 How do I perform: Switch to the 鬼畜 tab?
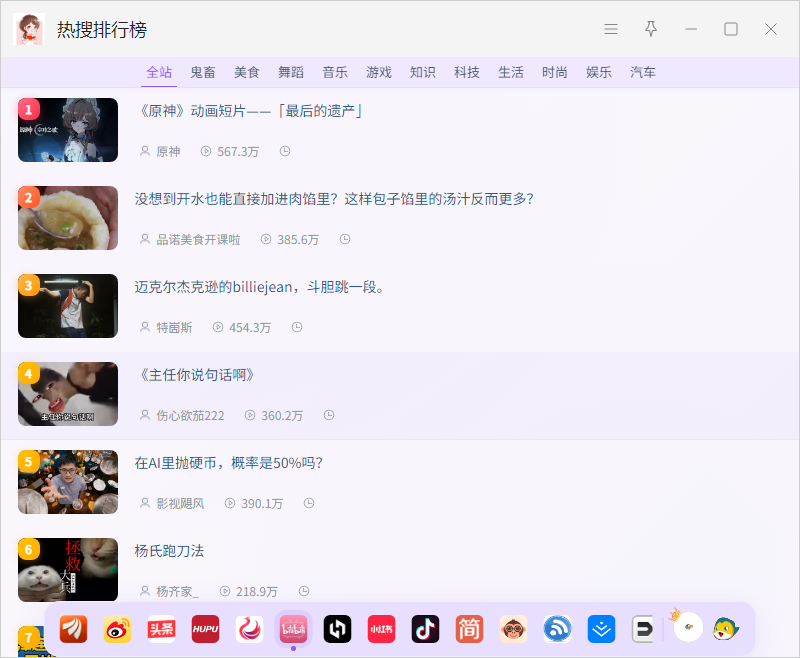pos(203,72)
